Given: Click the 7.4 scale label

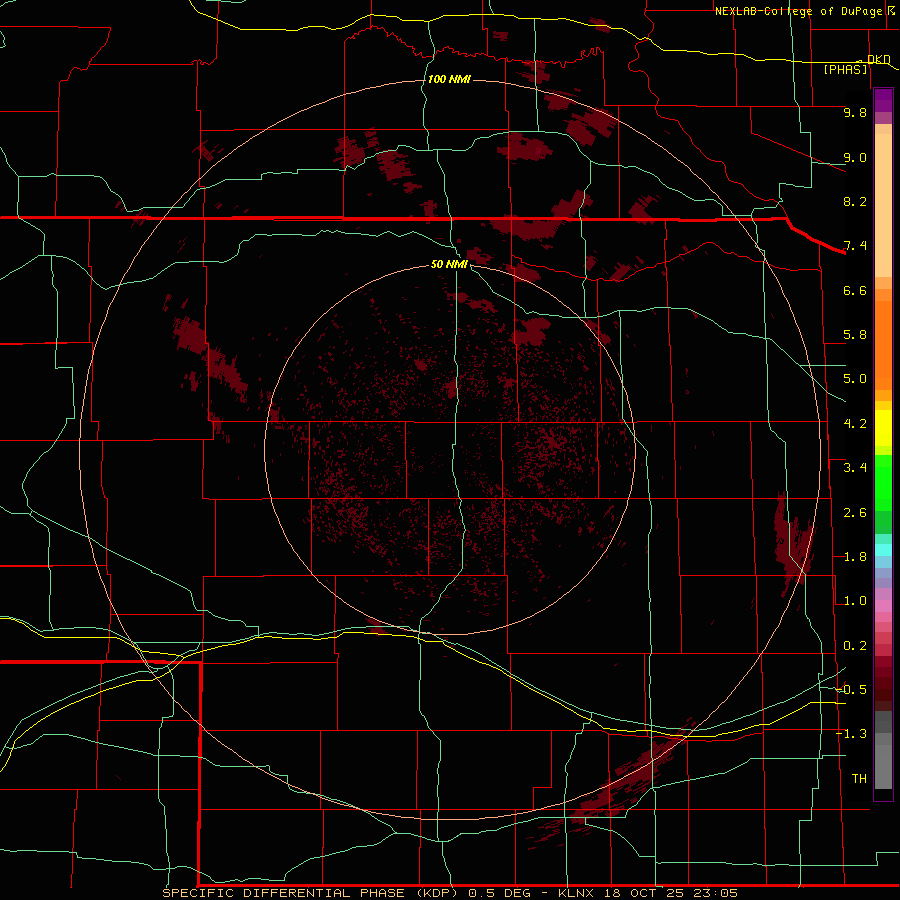Looking at the screenshot, I should coord(855,246).
